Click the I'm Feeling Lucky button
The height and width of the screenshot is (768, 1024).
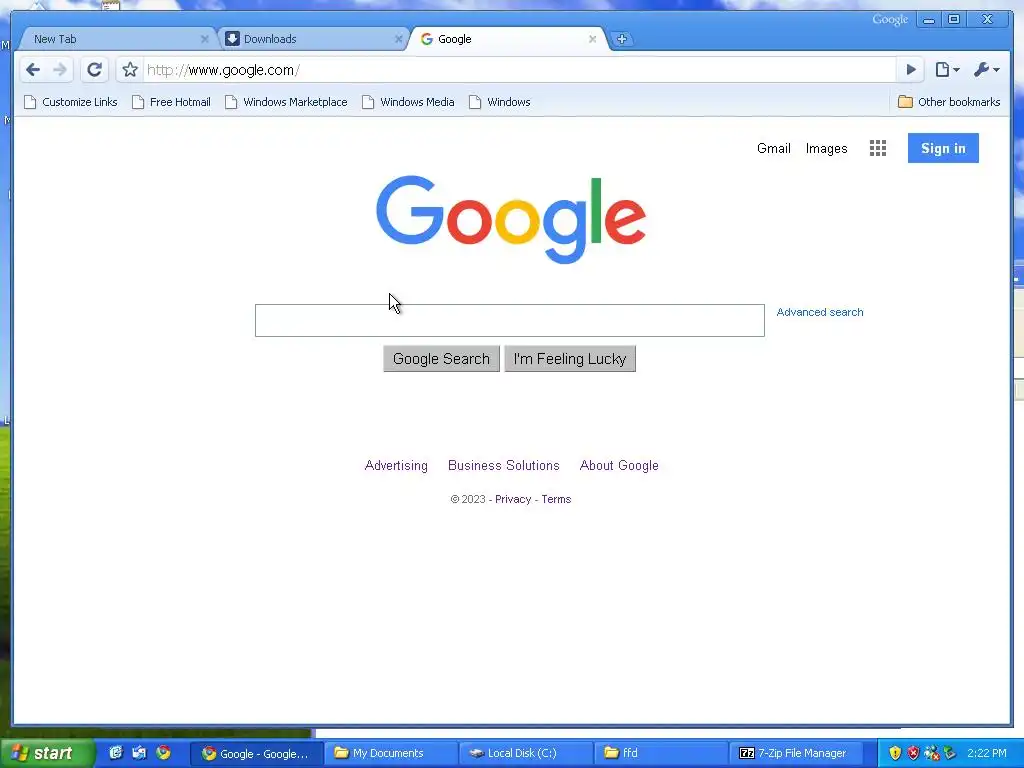pyautogui.click(x=569, y=359)
